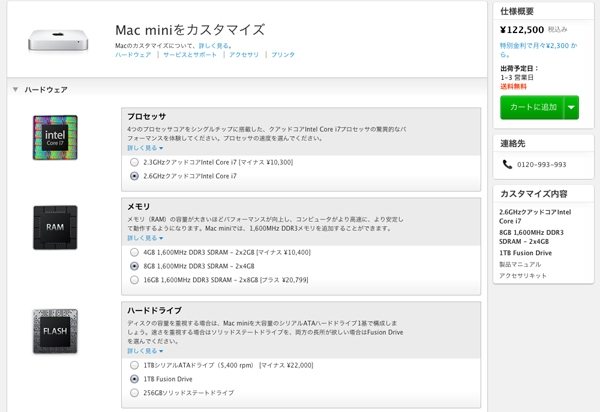Click the RAM memory chip icon
600x412 pixels.
click(55, 228)
